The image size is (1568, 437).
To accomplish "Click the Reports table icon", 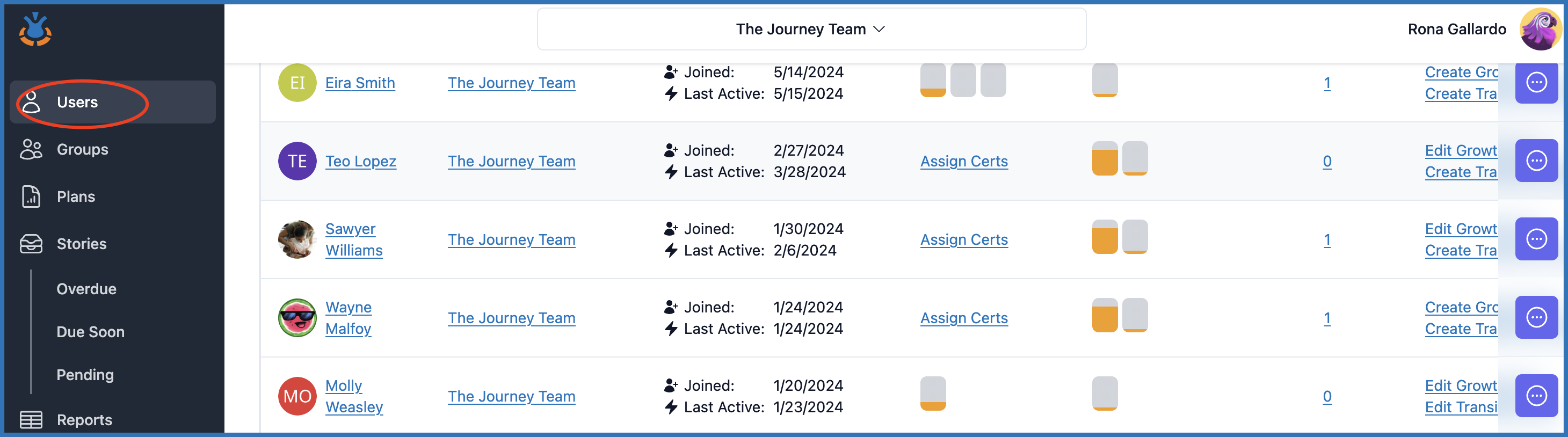I will 31,420.
